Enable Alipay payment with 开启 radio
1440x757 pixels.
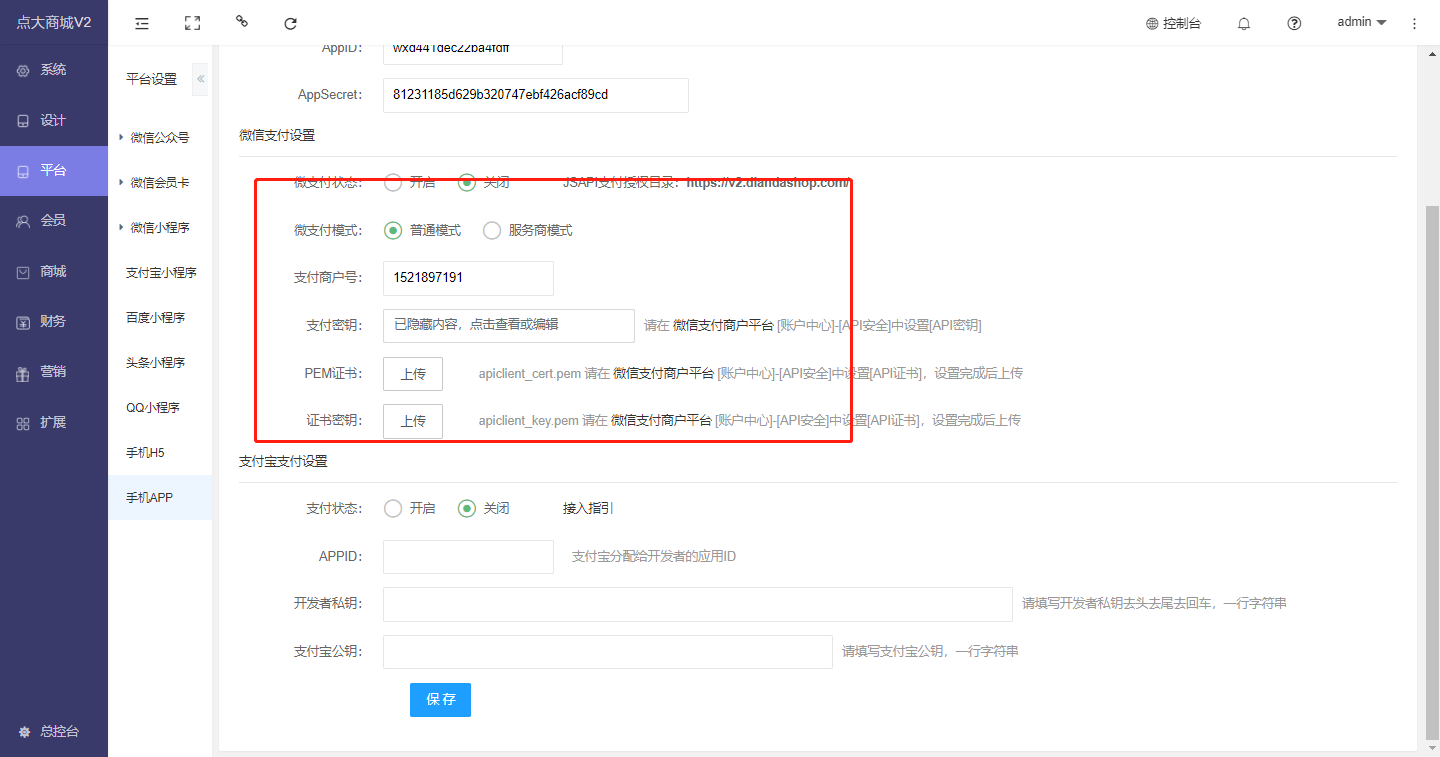(x=393, y=508)
